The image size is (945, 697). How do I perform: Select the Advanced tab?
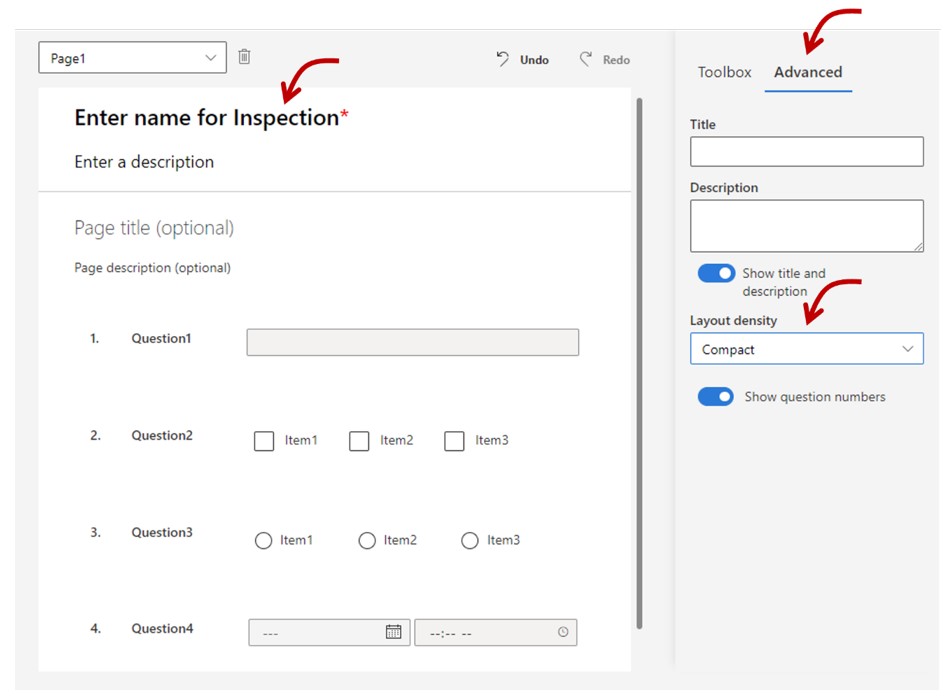[x=808, y=72]
